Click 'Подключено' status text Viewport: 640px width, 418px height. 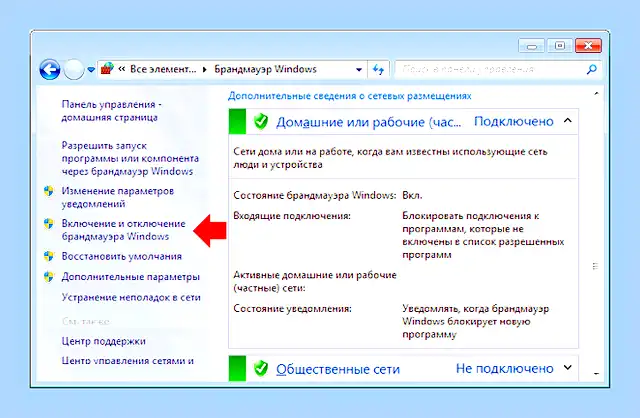click(513, 121)
